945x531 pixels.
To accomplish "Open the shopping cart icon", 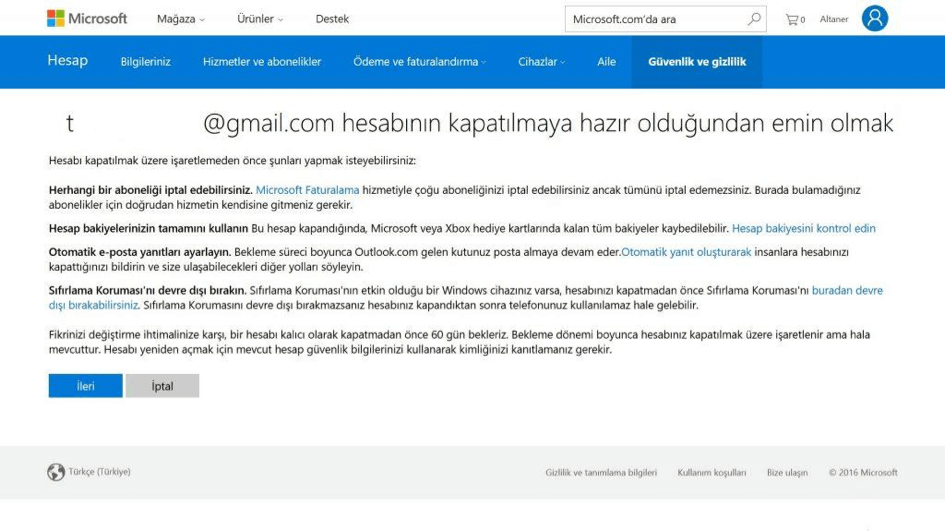I will [x=794, y=19].
